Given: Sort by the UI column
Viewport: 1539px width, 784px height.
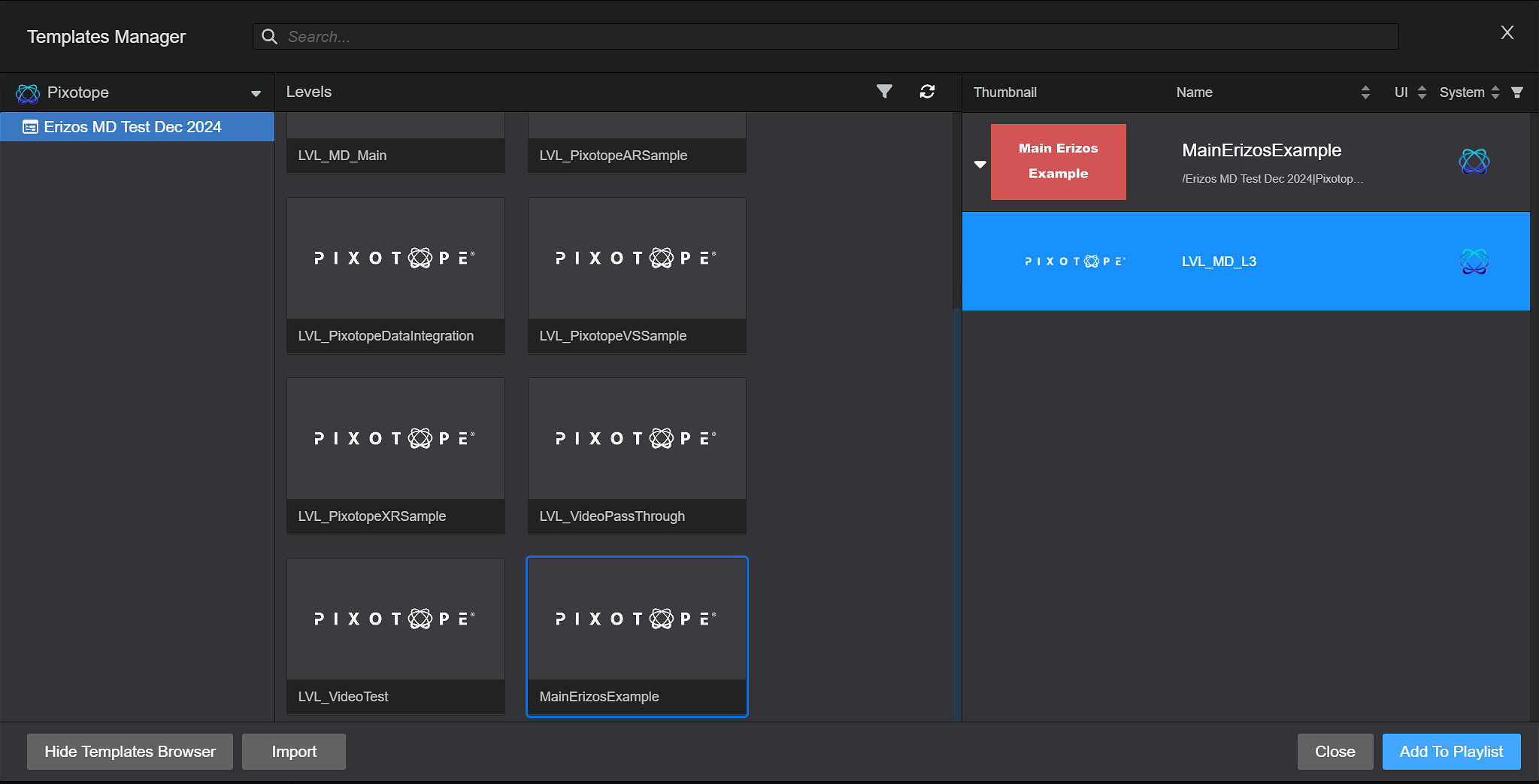Looking at the screenshot, I should click(1422, 92).
